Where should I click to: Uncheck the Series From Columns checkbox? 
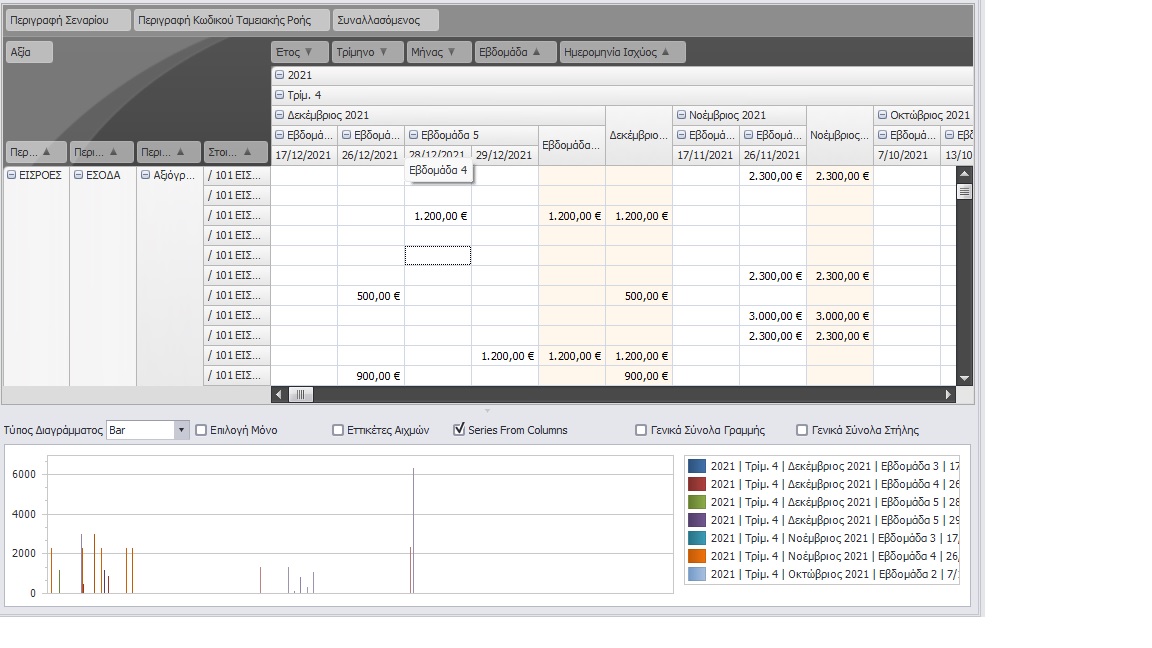click(x=459, y=430)
